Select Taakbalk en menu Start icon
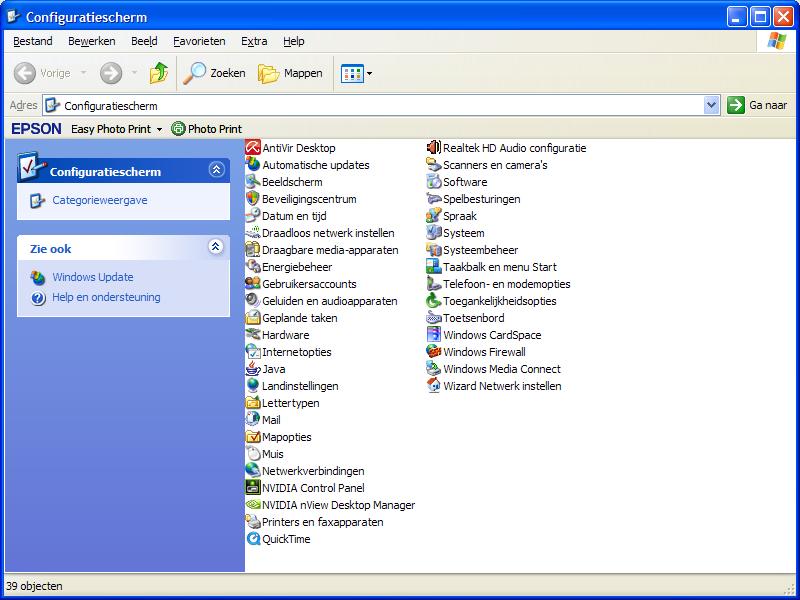Screen dimensions: 800x600 (x=434, y=267)
